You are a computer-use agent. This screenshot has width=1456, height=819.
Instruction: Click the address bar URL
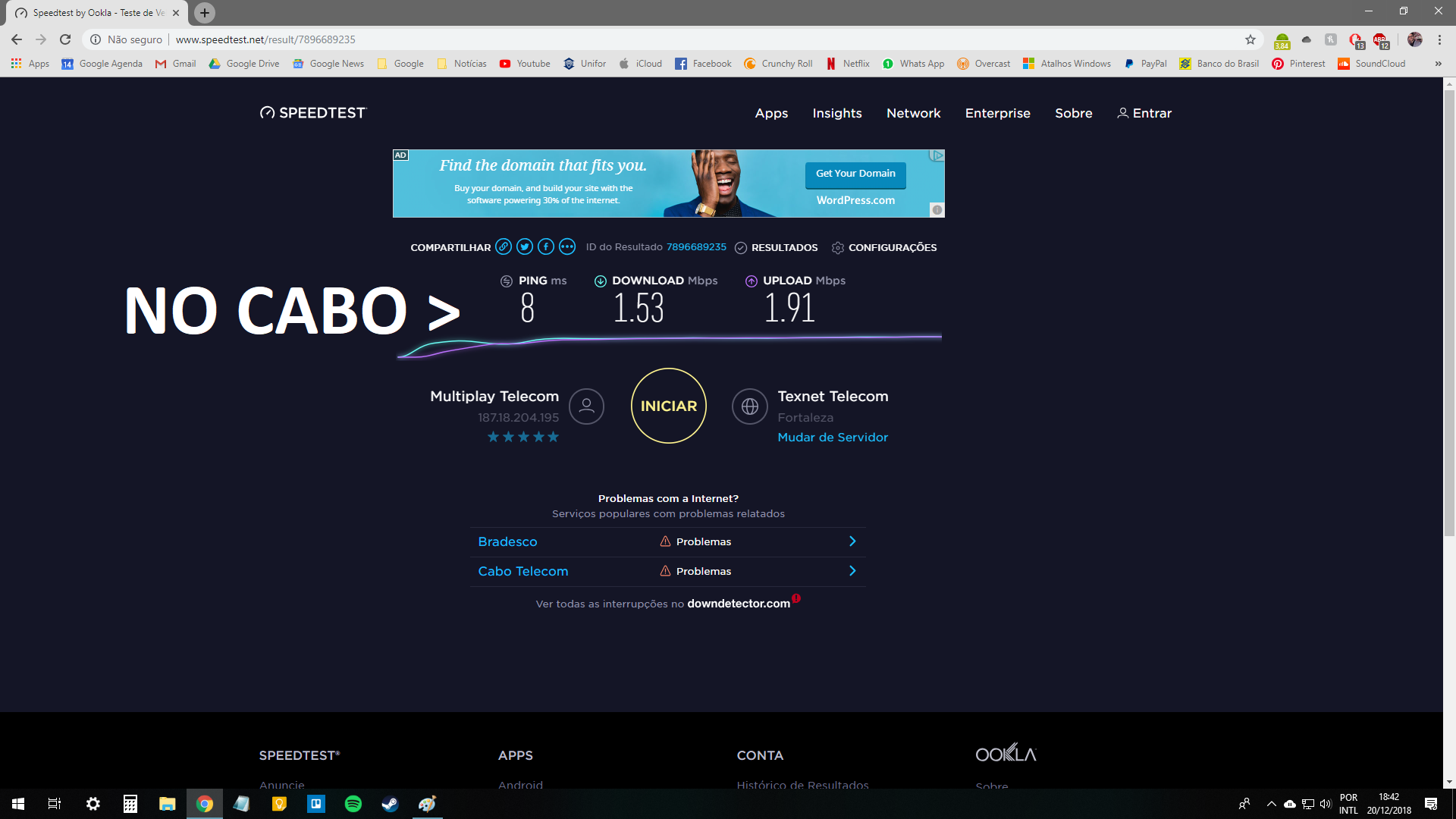pos(265,39)
